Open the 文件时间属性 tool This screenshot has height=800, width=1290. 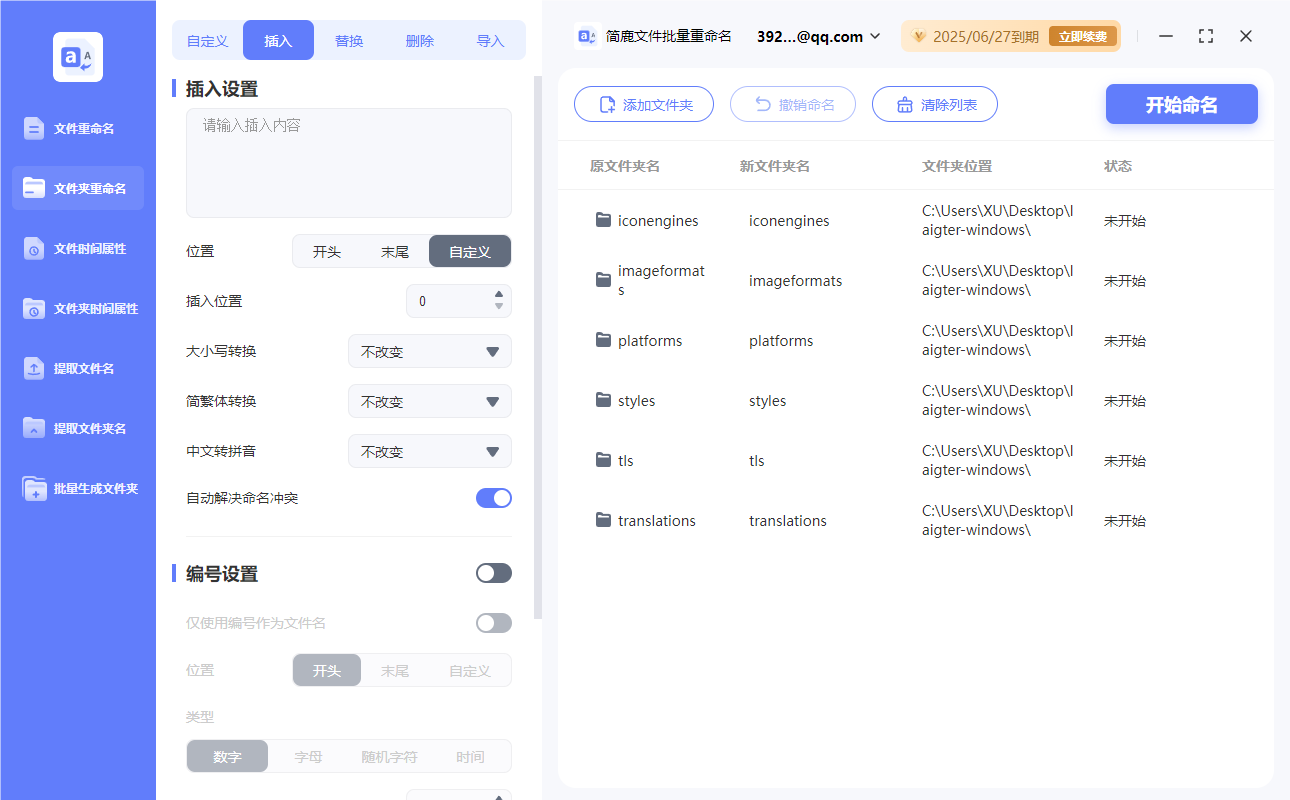[x=77, y=248]
